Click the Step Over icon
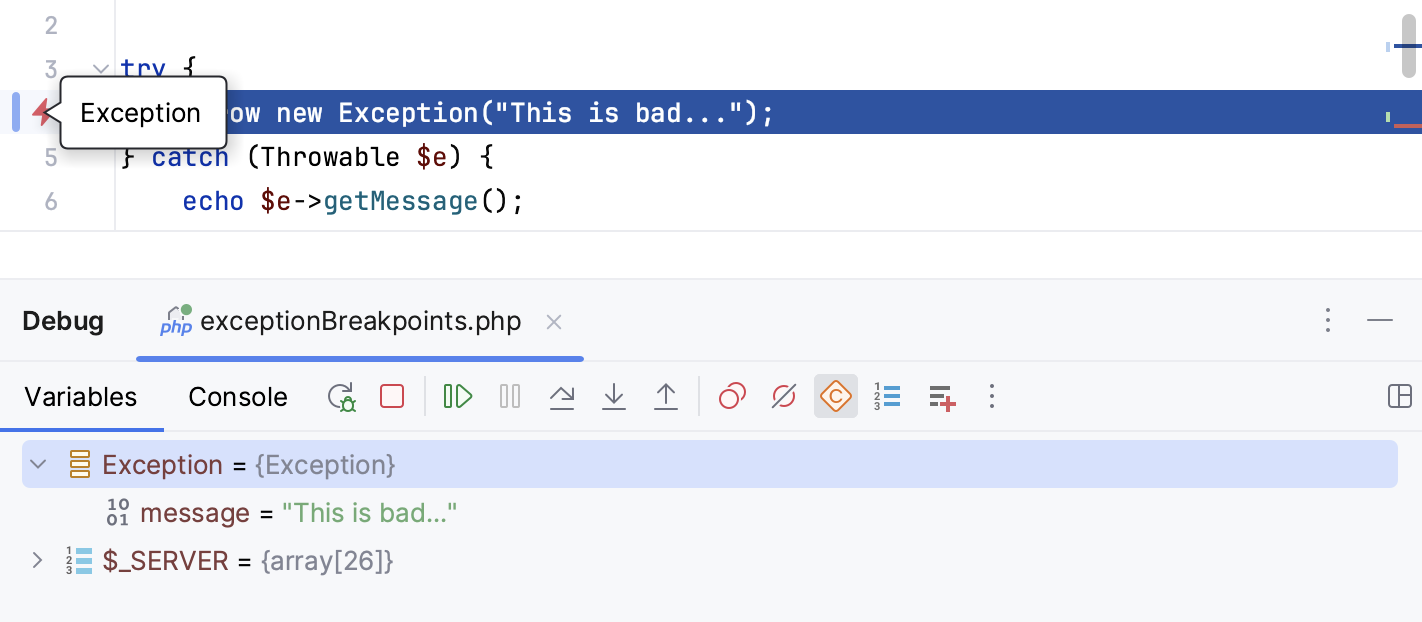Screen dimensions: 1422x622 coord(562,396)
